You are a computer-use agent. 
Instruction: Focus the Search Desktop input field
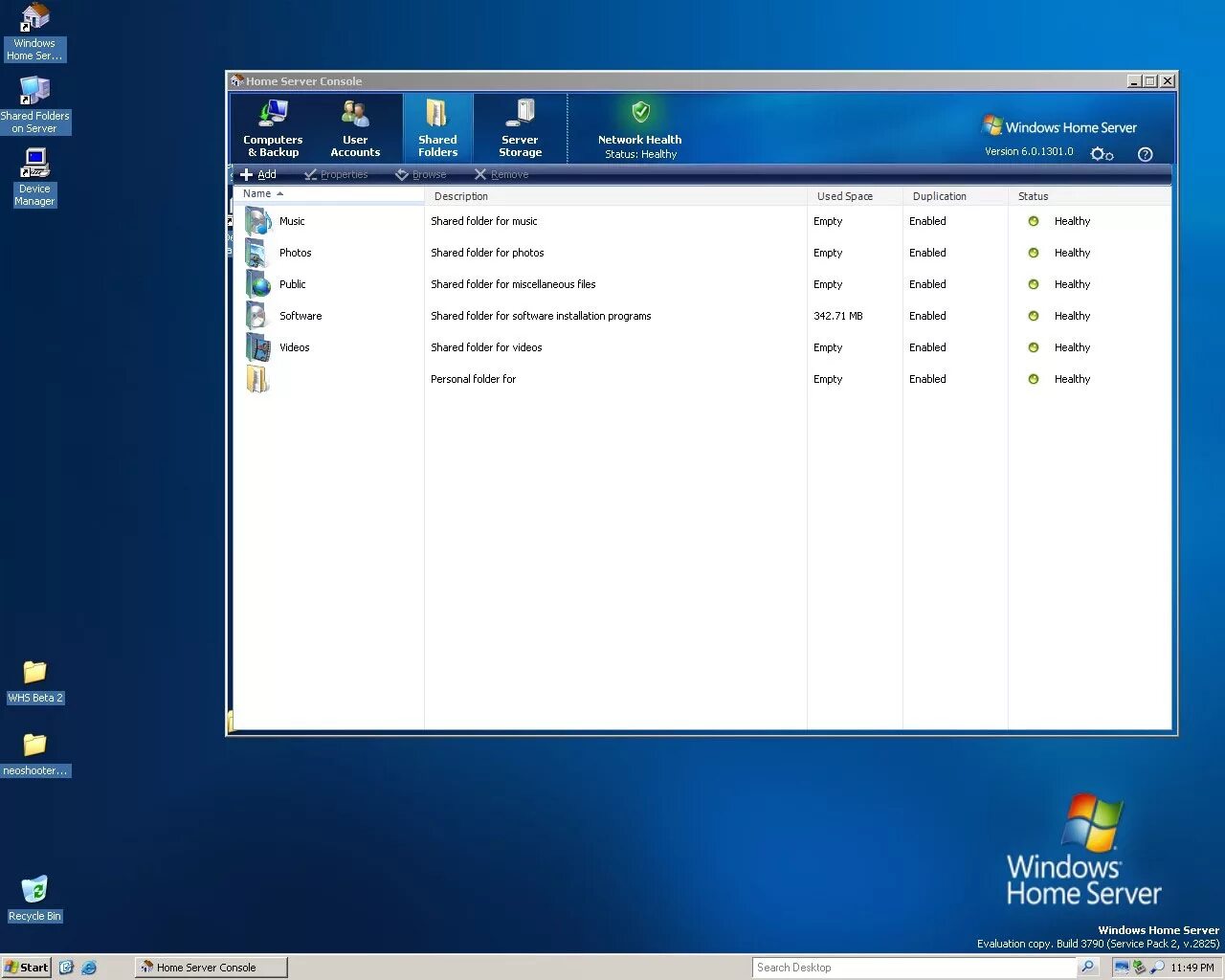pos(914,968)
